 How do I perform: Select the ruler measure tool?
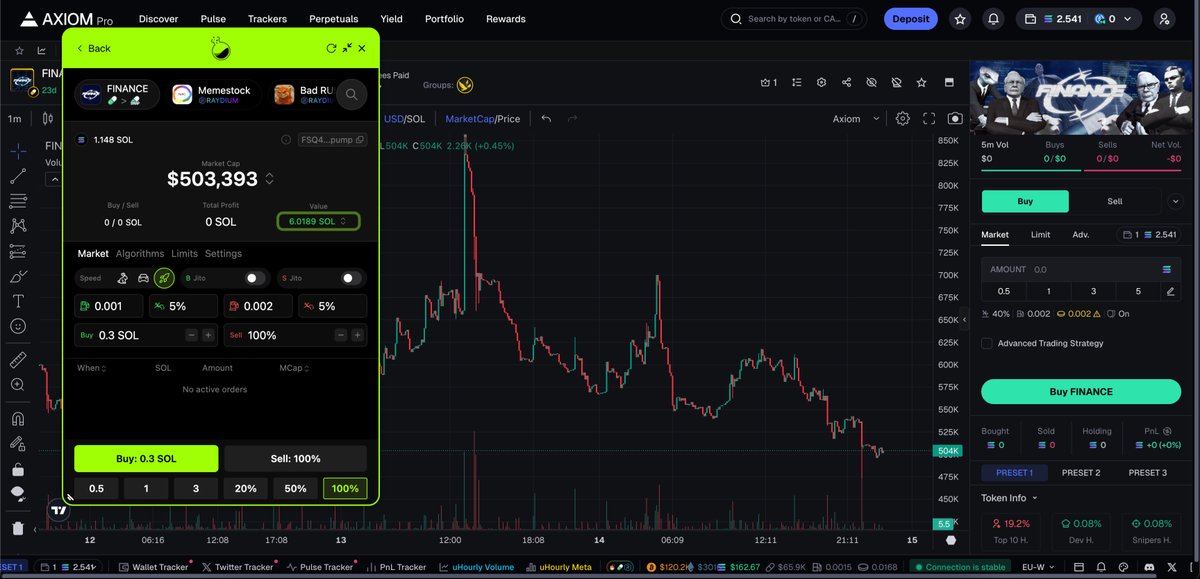(18, 359)
